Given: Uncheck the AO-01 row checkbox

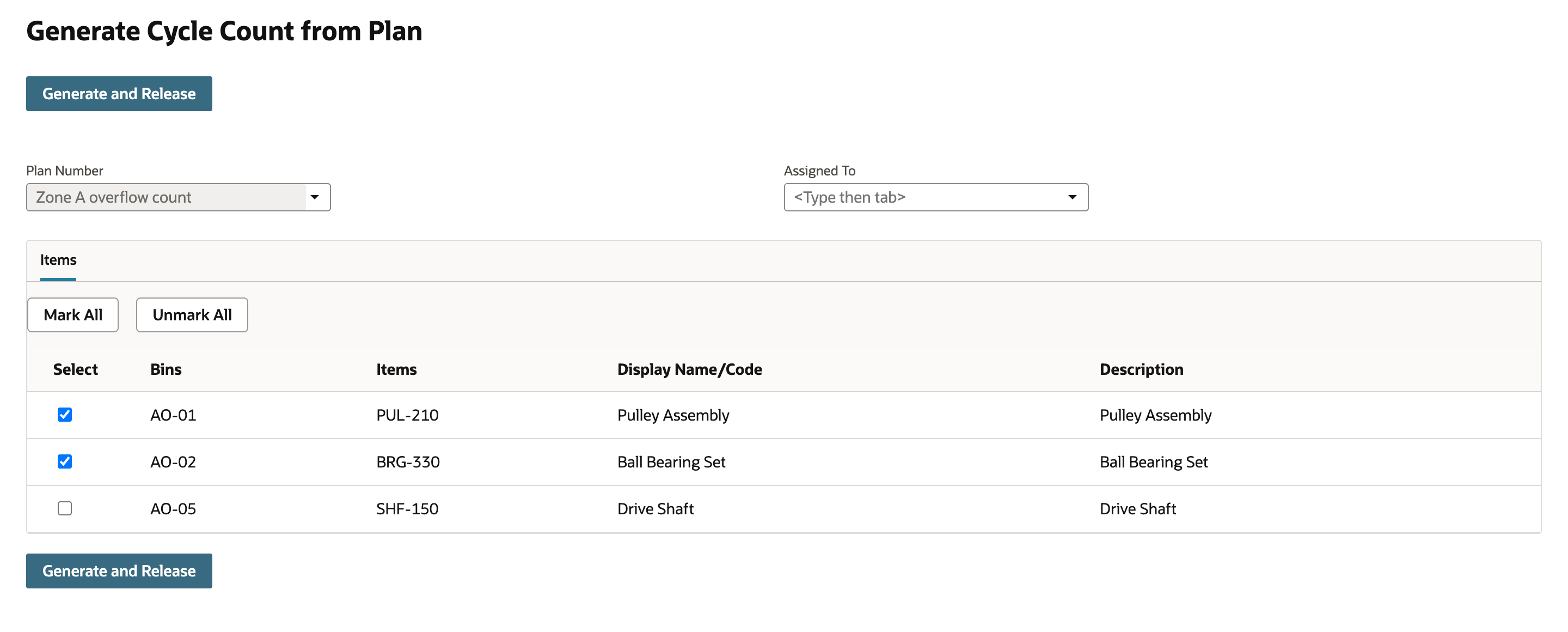Looking at the screenshot, I should pos(65,415).
